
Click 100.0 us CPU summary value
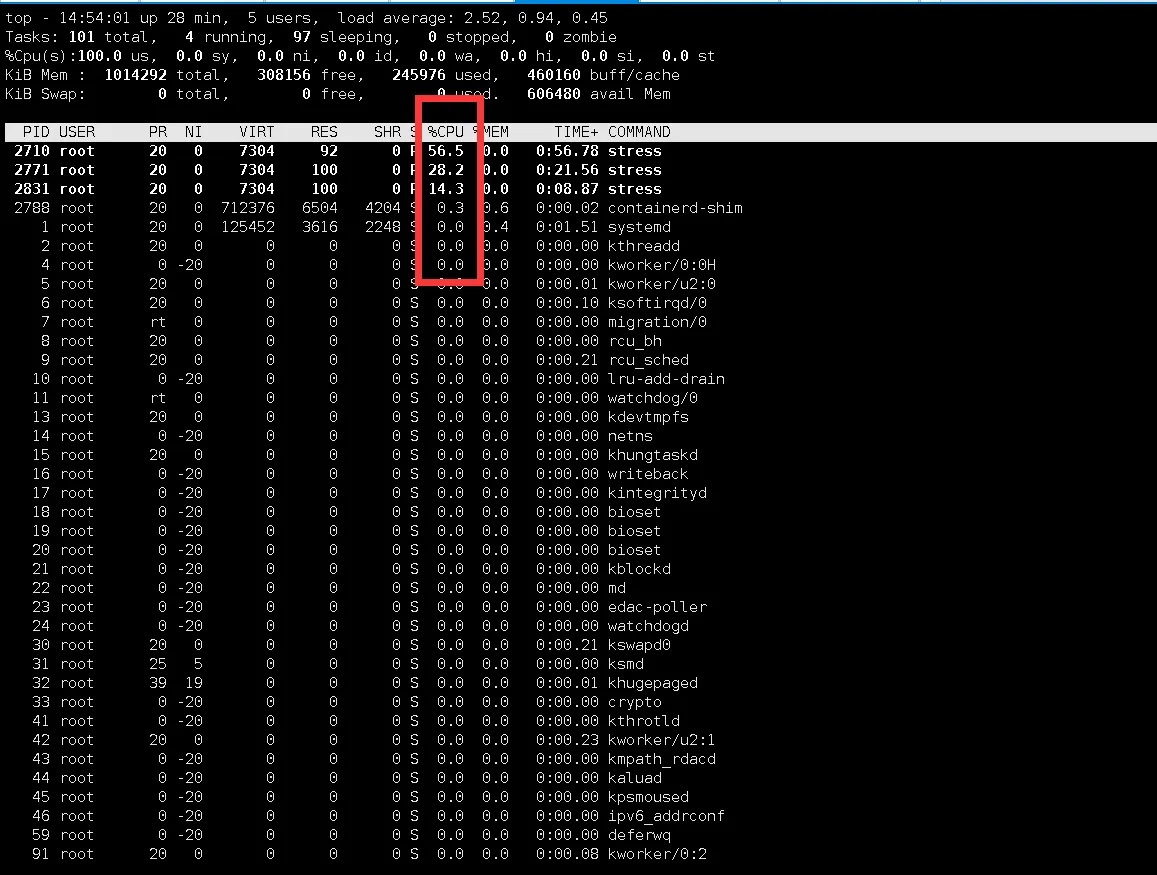[100, 56]
